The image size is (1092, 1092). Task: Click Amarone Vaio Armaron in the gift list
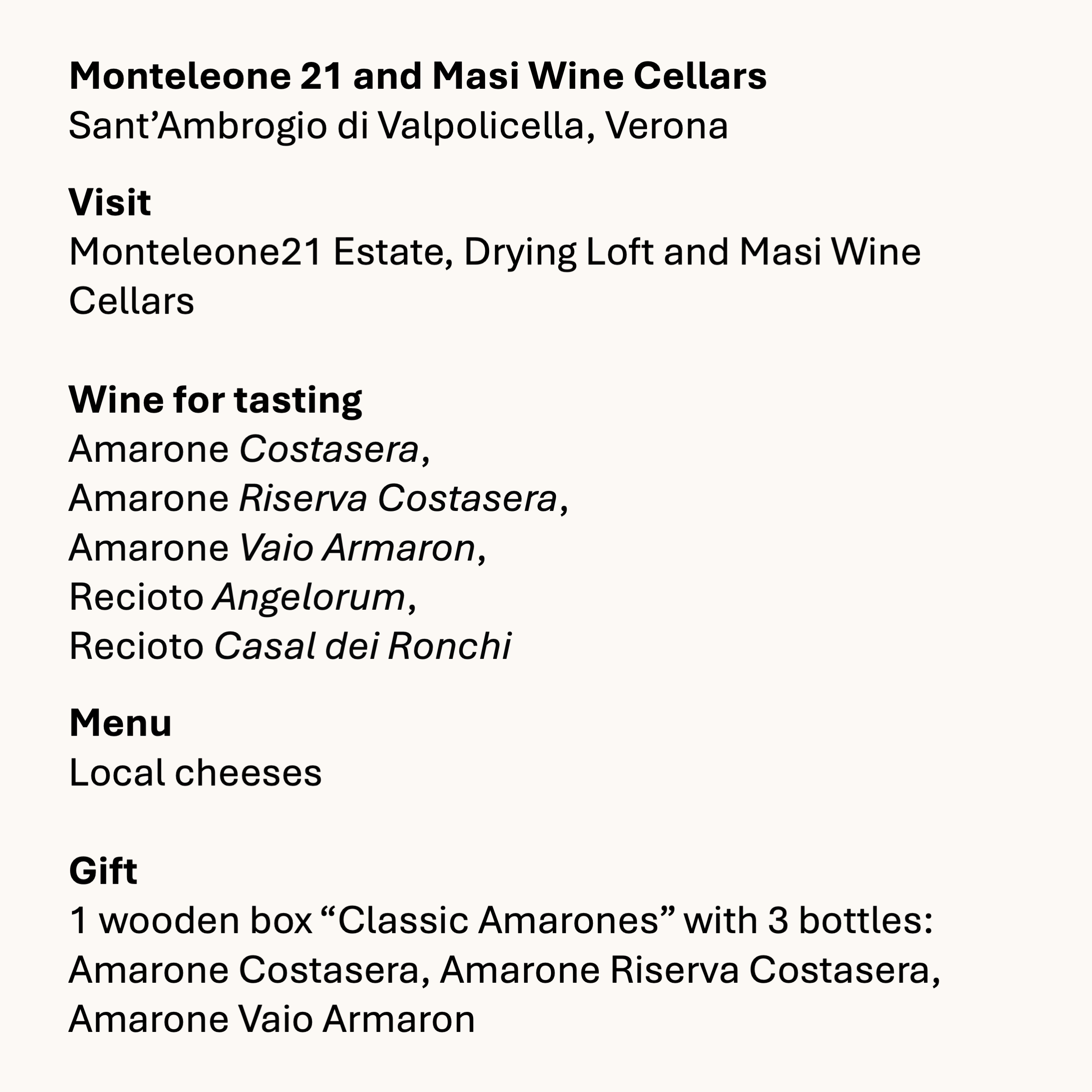coord(272,1019)
